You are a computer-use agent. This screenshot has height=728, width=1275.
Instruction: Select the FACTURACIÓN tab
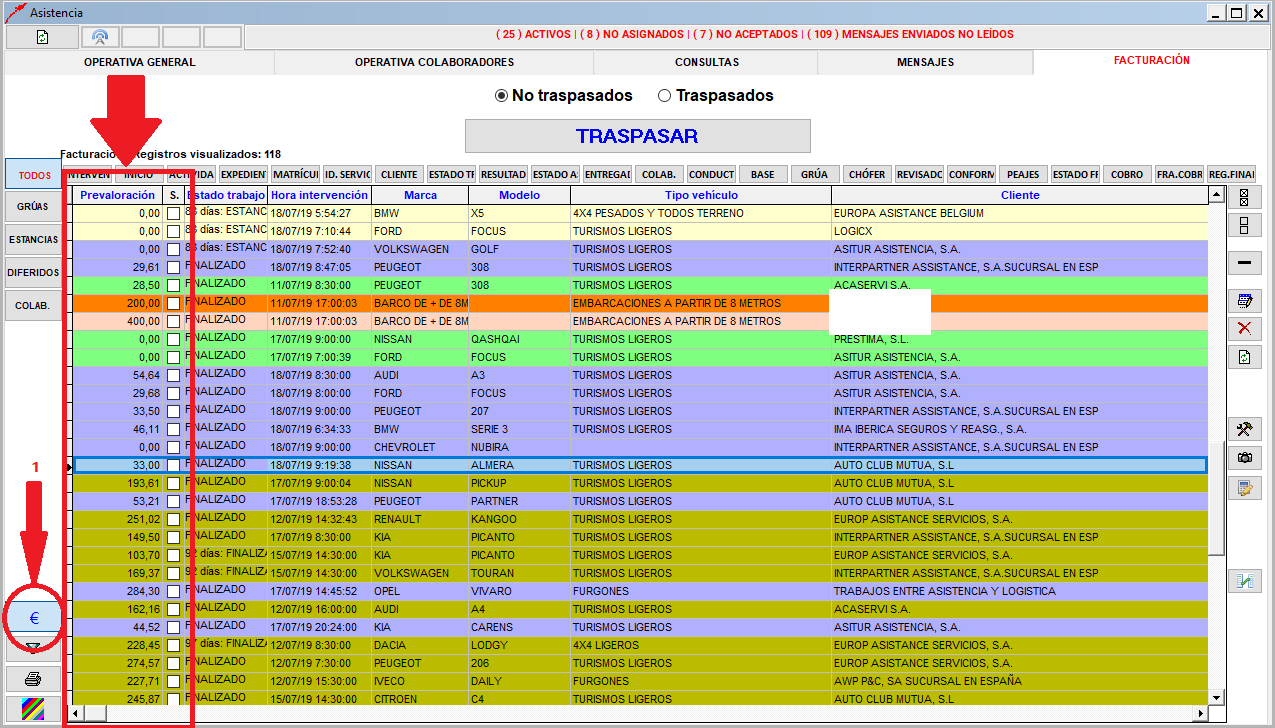pyautogui.click(x=1151, y=61)
